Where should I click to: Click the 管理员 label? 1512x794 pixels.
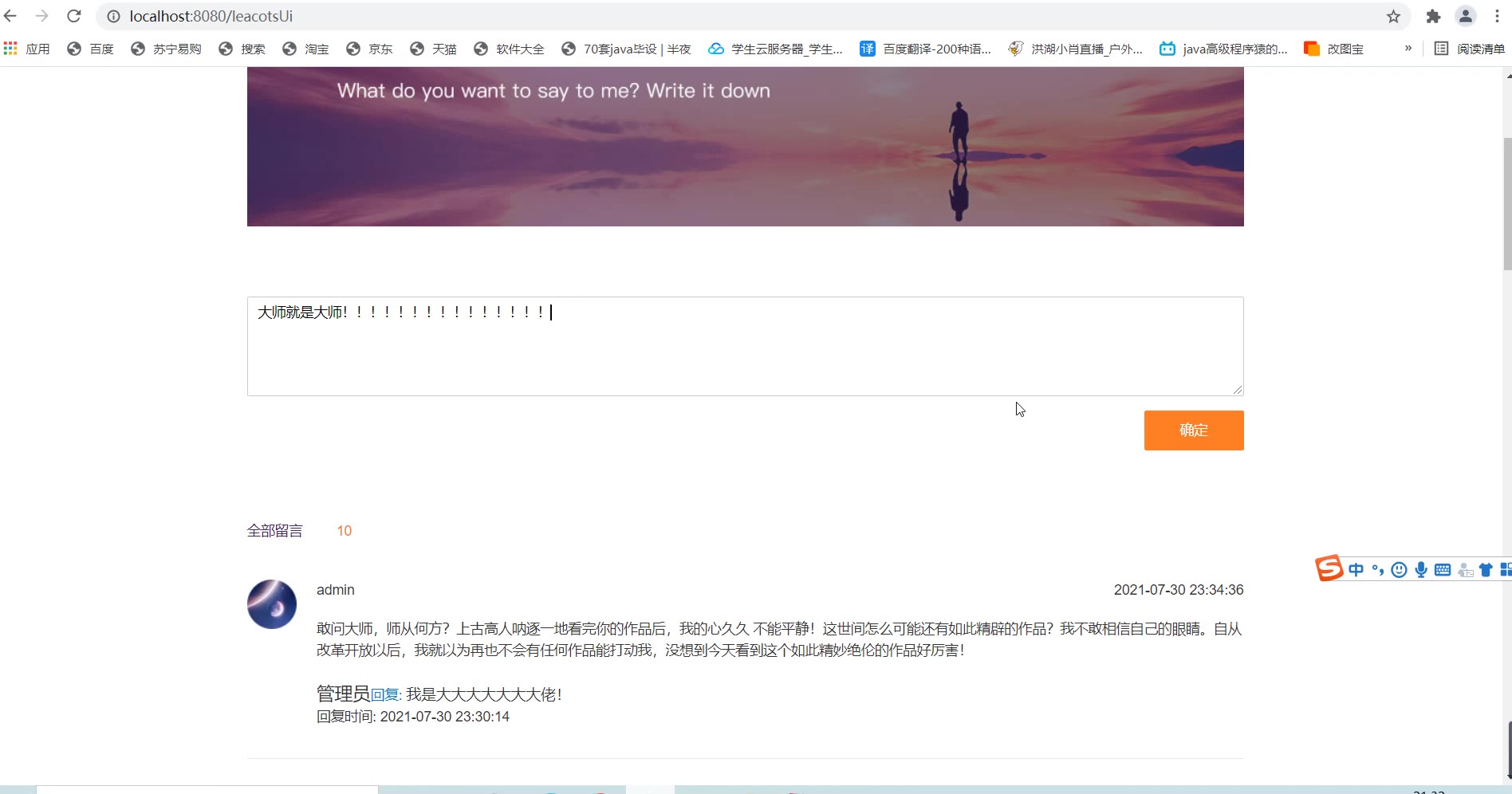(344, 694)
